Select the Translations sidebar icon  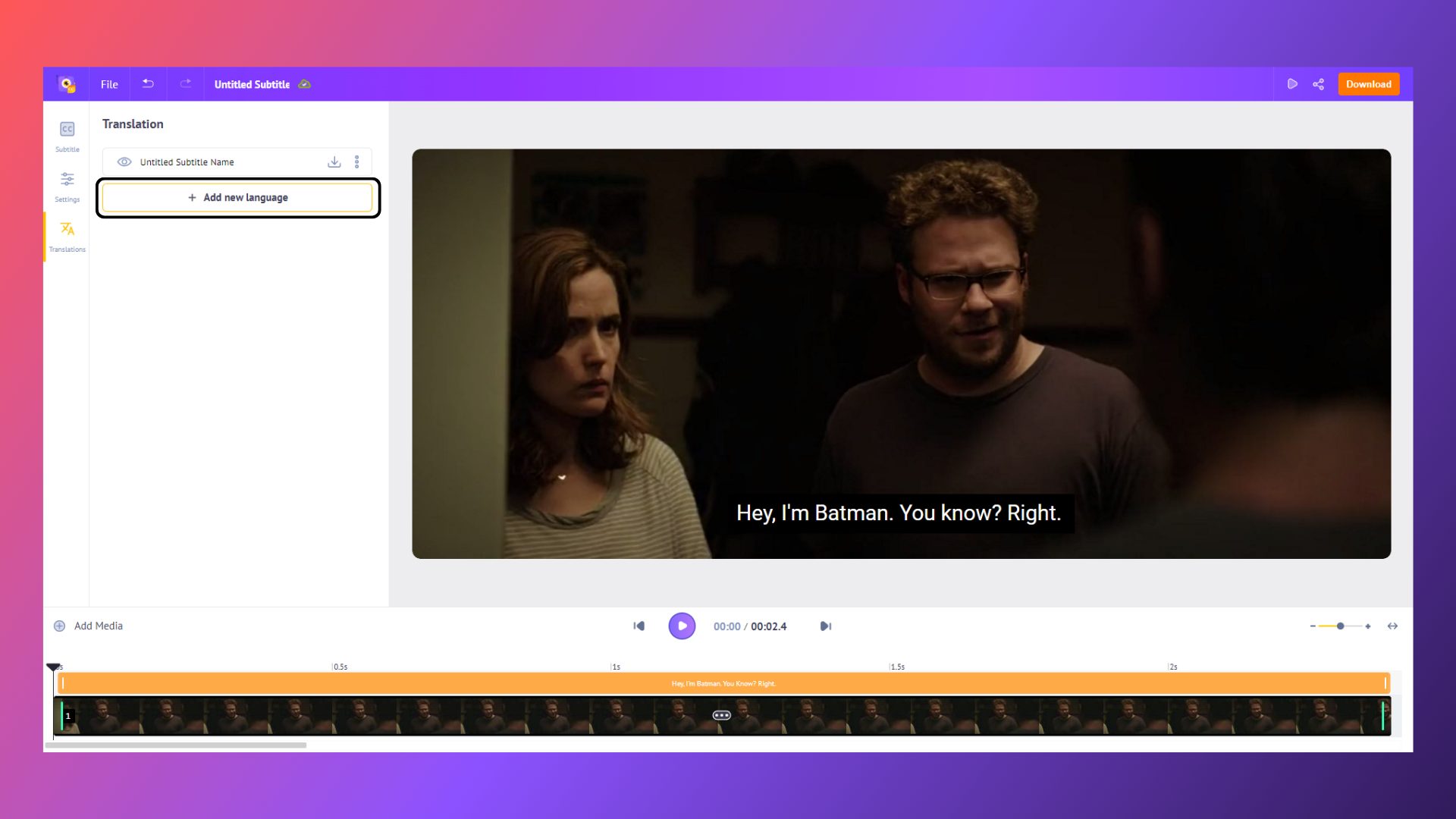[67, 230]
